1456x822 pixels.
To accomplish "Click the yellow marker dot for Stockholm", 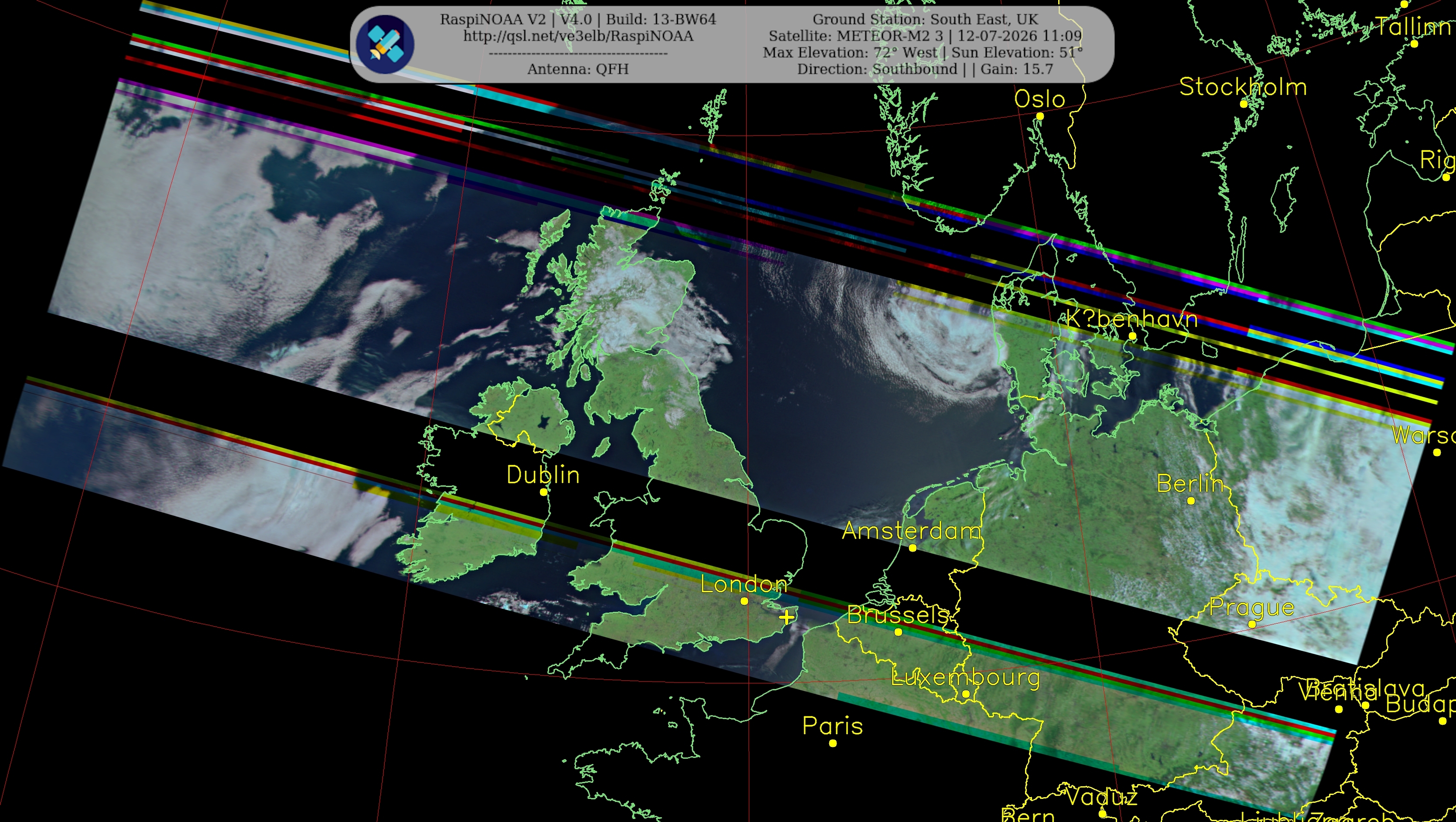I will pyautogui.click(x=1244, y=104).
